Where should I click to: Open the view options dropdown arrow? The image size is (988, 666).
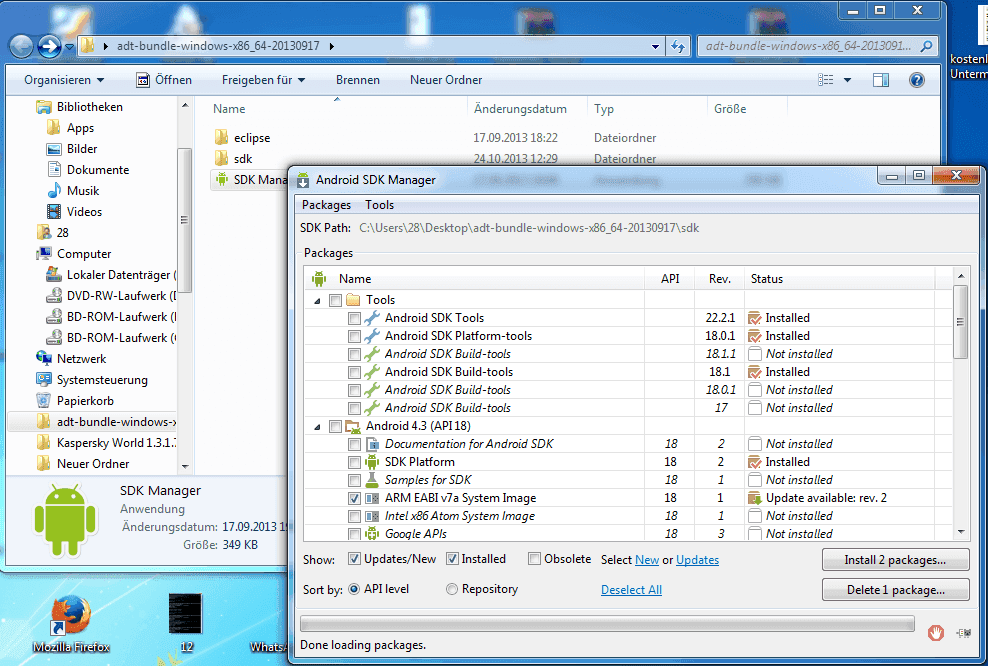pos(847,80)
